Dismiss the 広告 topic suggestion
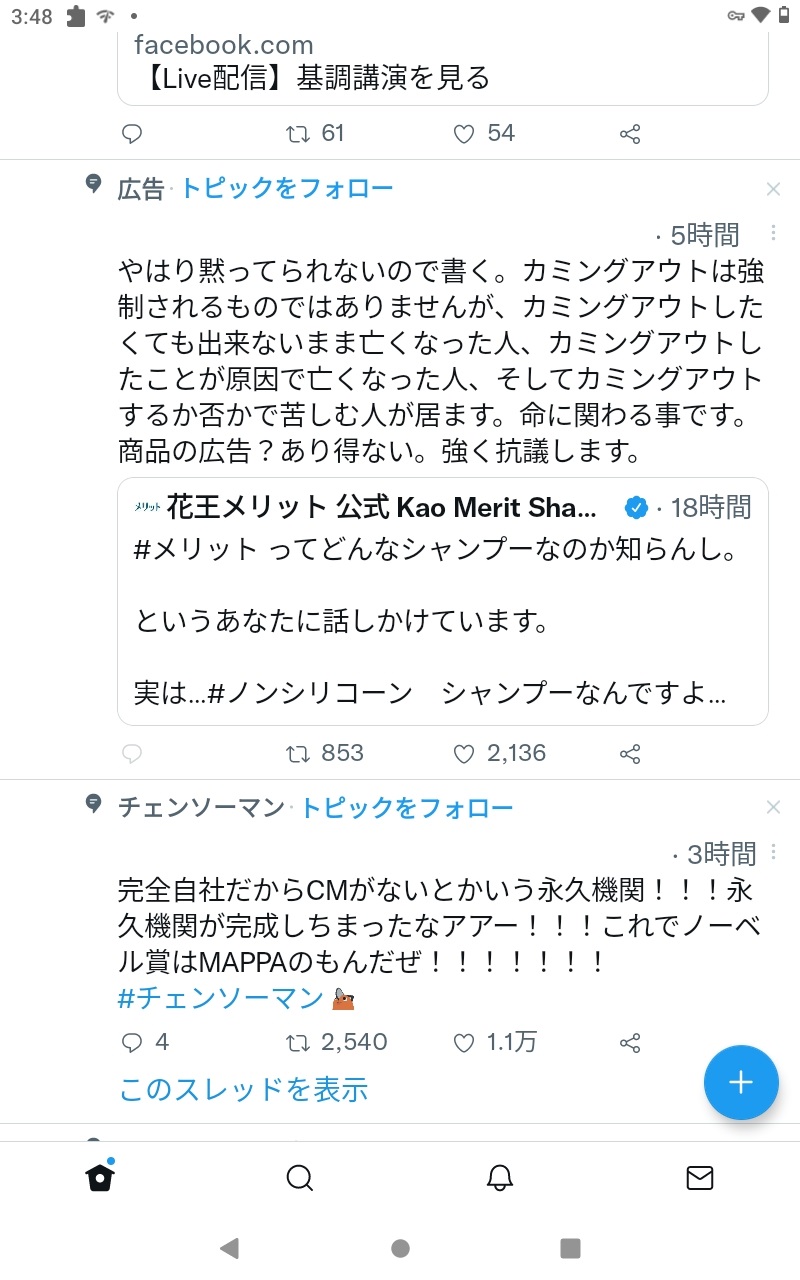Image resolution: width=800 pixels, height=1280 pixels. coord(773,189)
